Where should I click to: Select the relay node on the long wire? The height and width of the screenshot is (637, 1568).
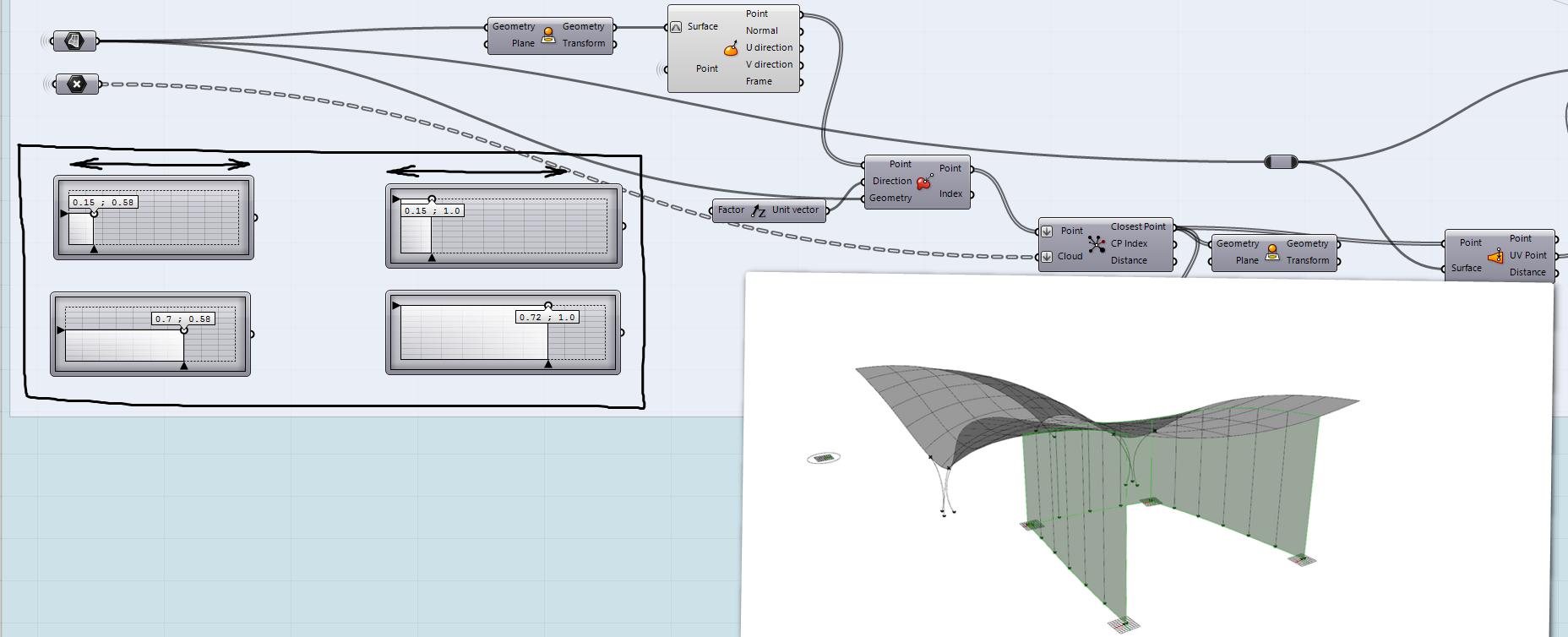pyautogui.click(x=1281, y=161)
